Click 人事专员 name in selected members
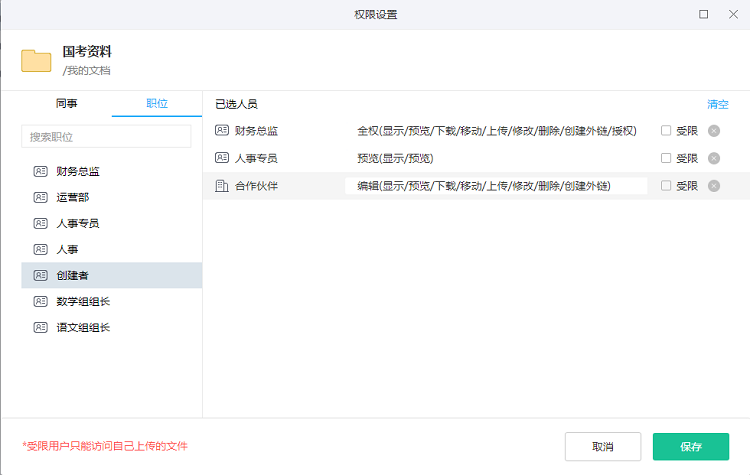The width and height of the screenshot is (750, 475). pyautogui.click(x=256, y=158)
